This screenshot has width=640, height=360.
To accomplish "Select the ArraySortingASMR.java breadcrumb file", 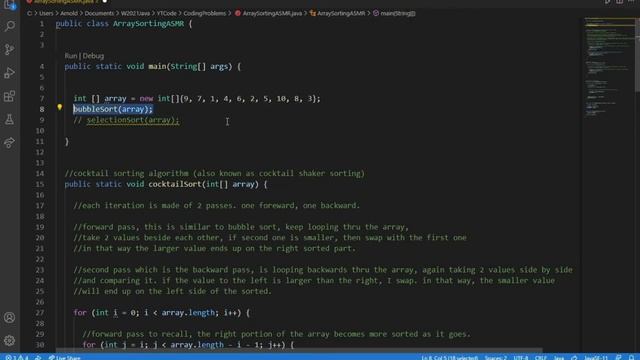I will pos(269,13).
